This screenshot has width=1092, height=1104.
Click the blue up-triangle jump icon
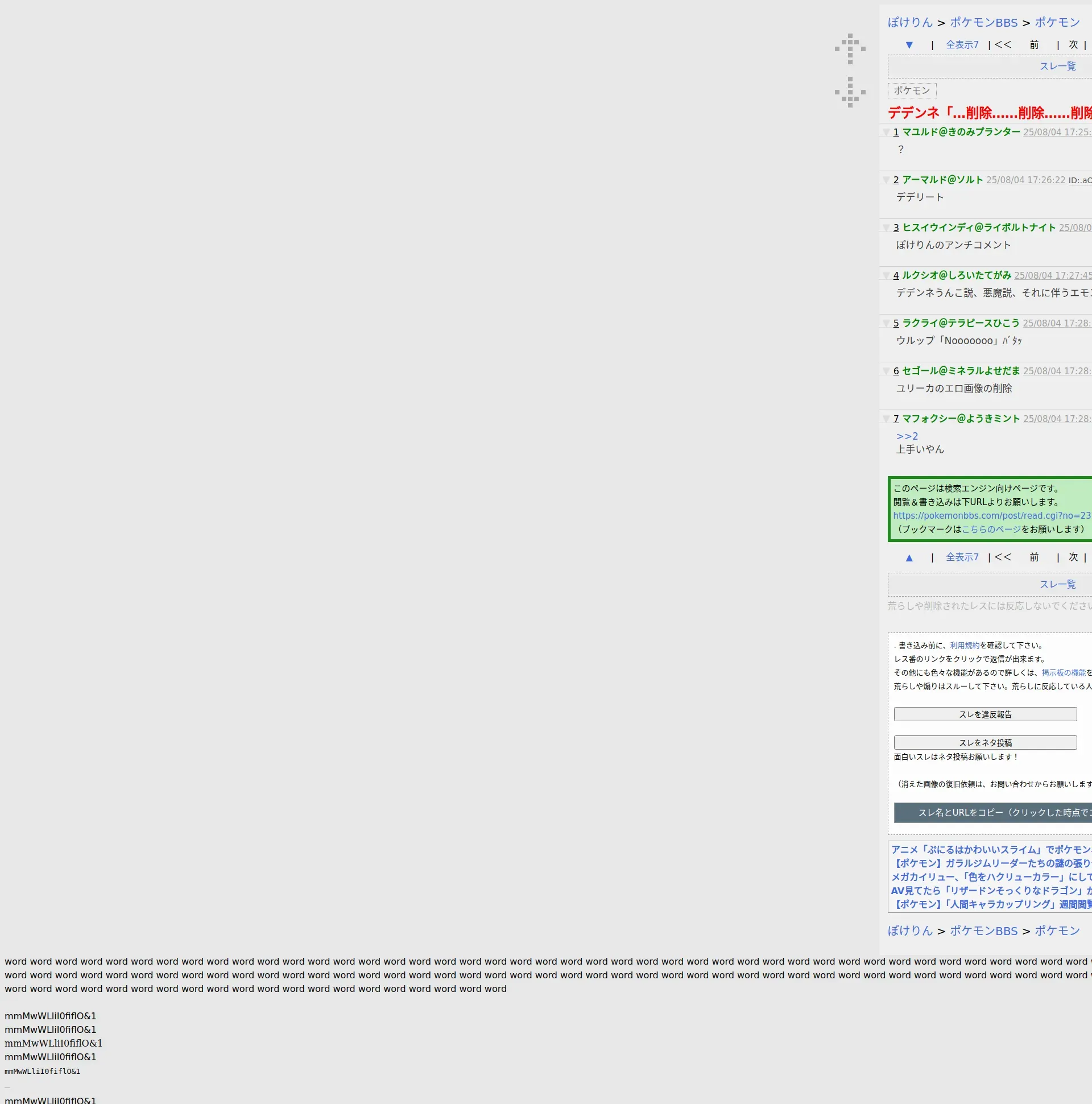point(908,558)
